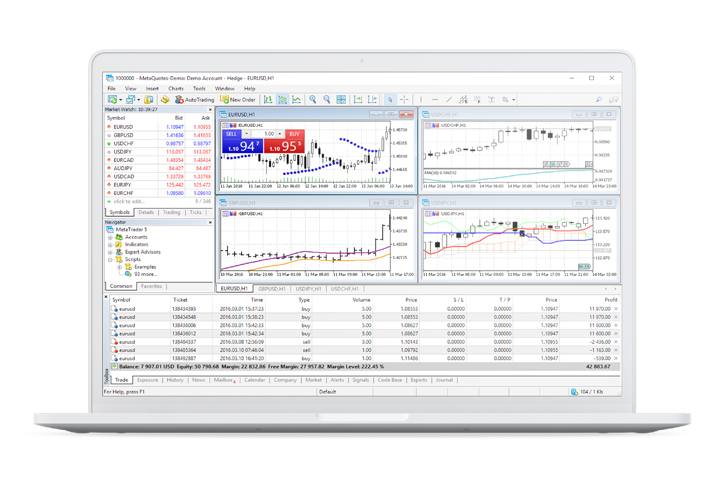Image resolution: width=726 pixels, height=477 pixels.
Task: Switch chart to candlesticks icon
Action: [x=282, y=100]
